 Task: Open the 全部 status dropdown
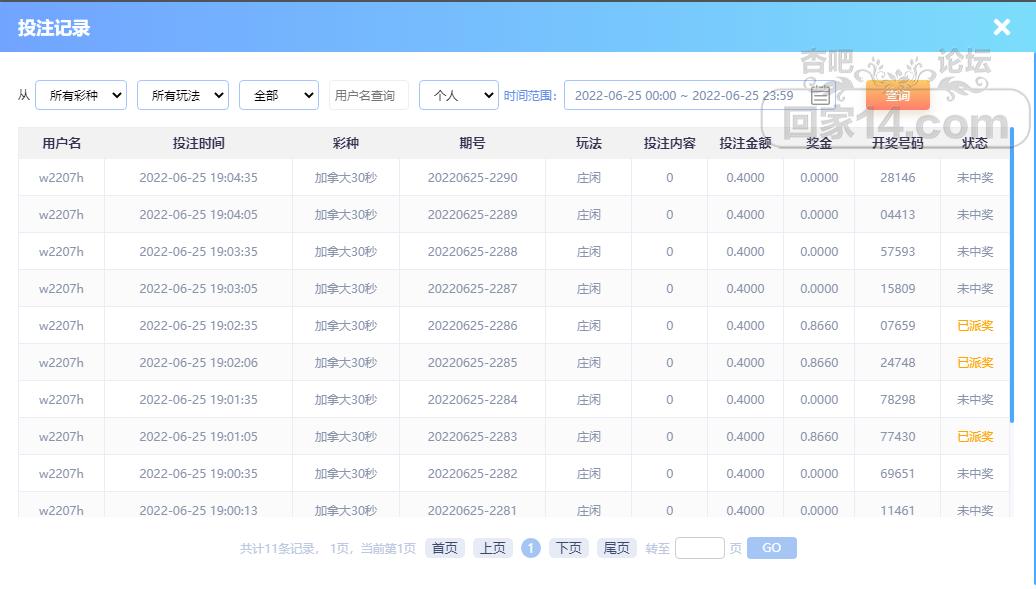point(279,95)
